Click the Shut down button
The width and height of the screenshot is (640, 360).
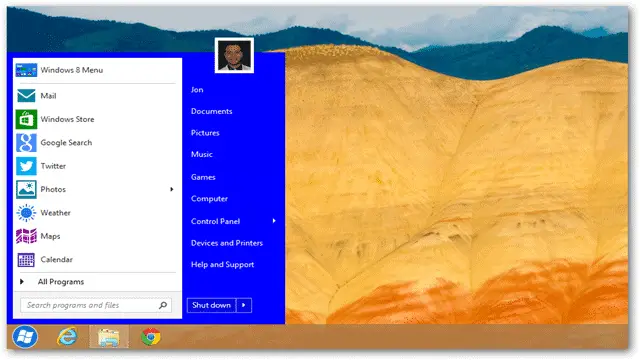click(211, 305)
